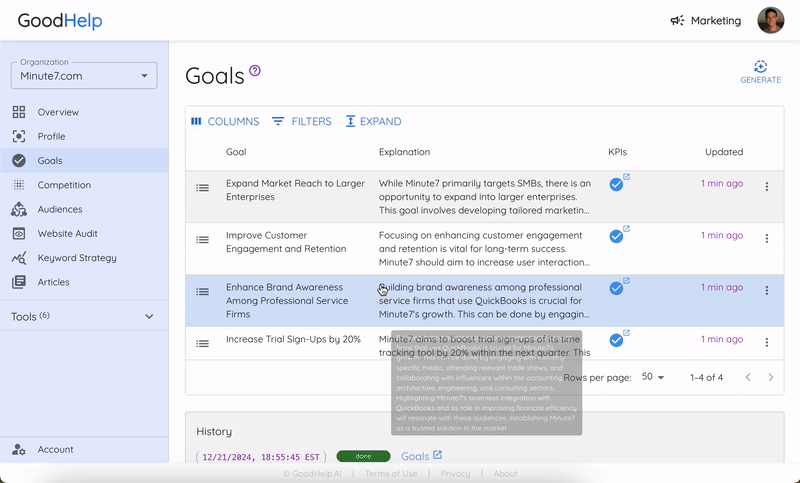Go to next page arrow
Image resolution: width=800 pixels, height=483 pixels.
(771, 377)
